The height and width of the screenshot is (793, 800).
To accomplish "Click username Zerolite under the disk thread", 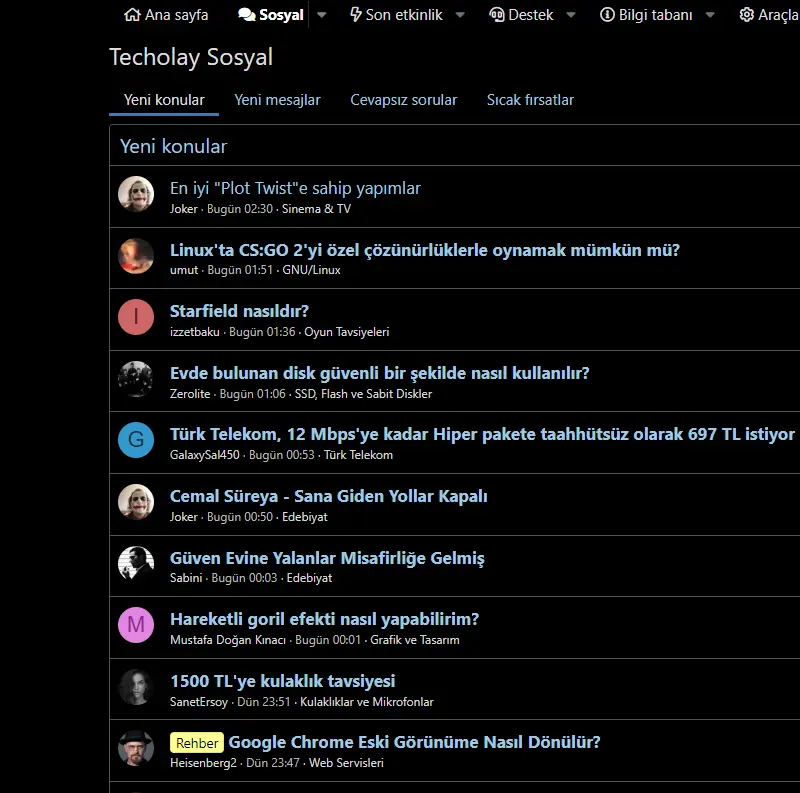I will (x=190, y=394).
